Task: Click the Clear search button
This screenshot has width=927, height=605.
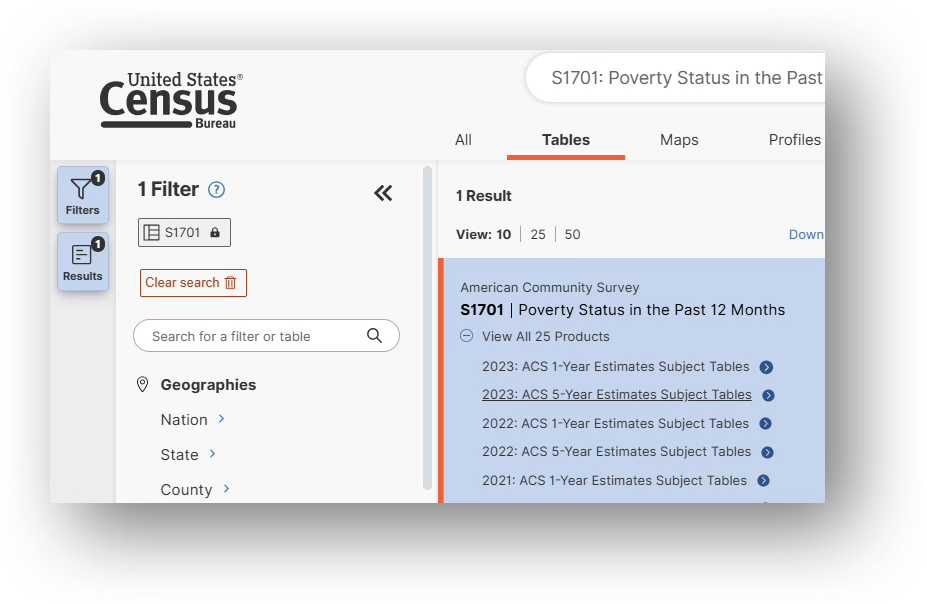Action: pos(193,283)
